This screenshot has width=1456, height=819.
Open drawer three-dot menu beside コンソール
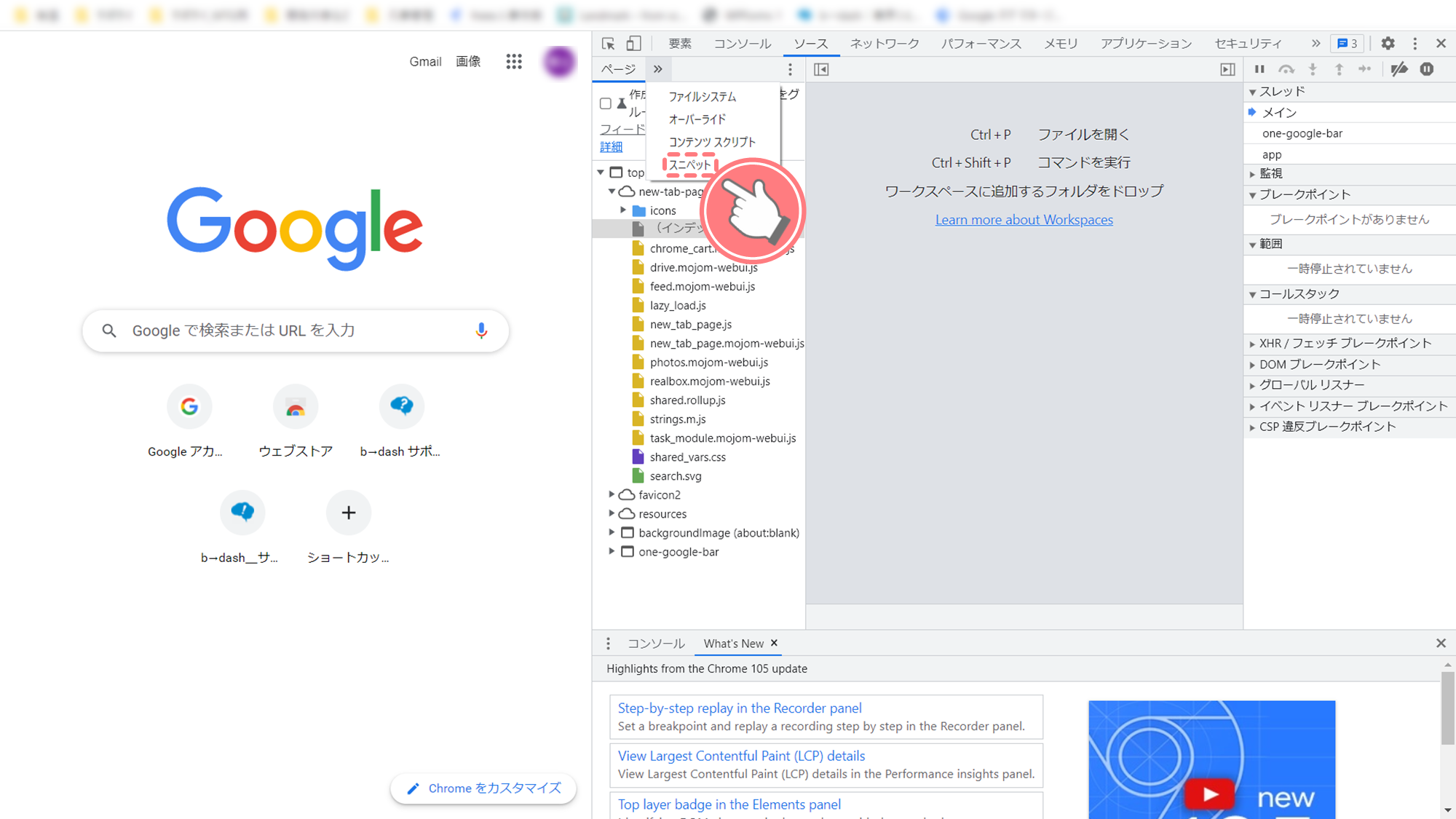(x=608, y=644)
